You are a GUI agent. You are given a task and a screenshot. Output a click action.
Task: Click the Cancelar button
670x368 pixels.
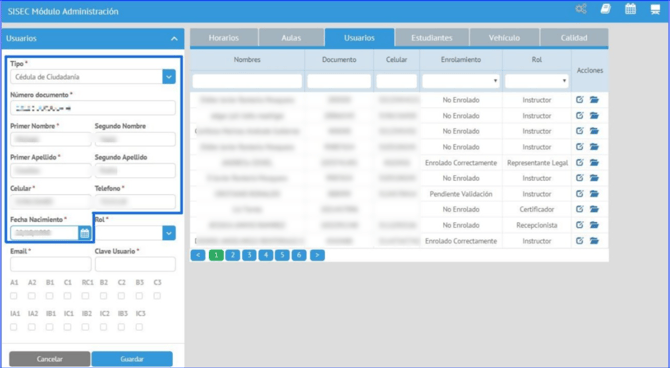coord(50,359)
